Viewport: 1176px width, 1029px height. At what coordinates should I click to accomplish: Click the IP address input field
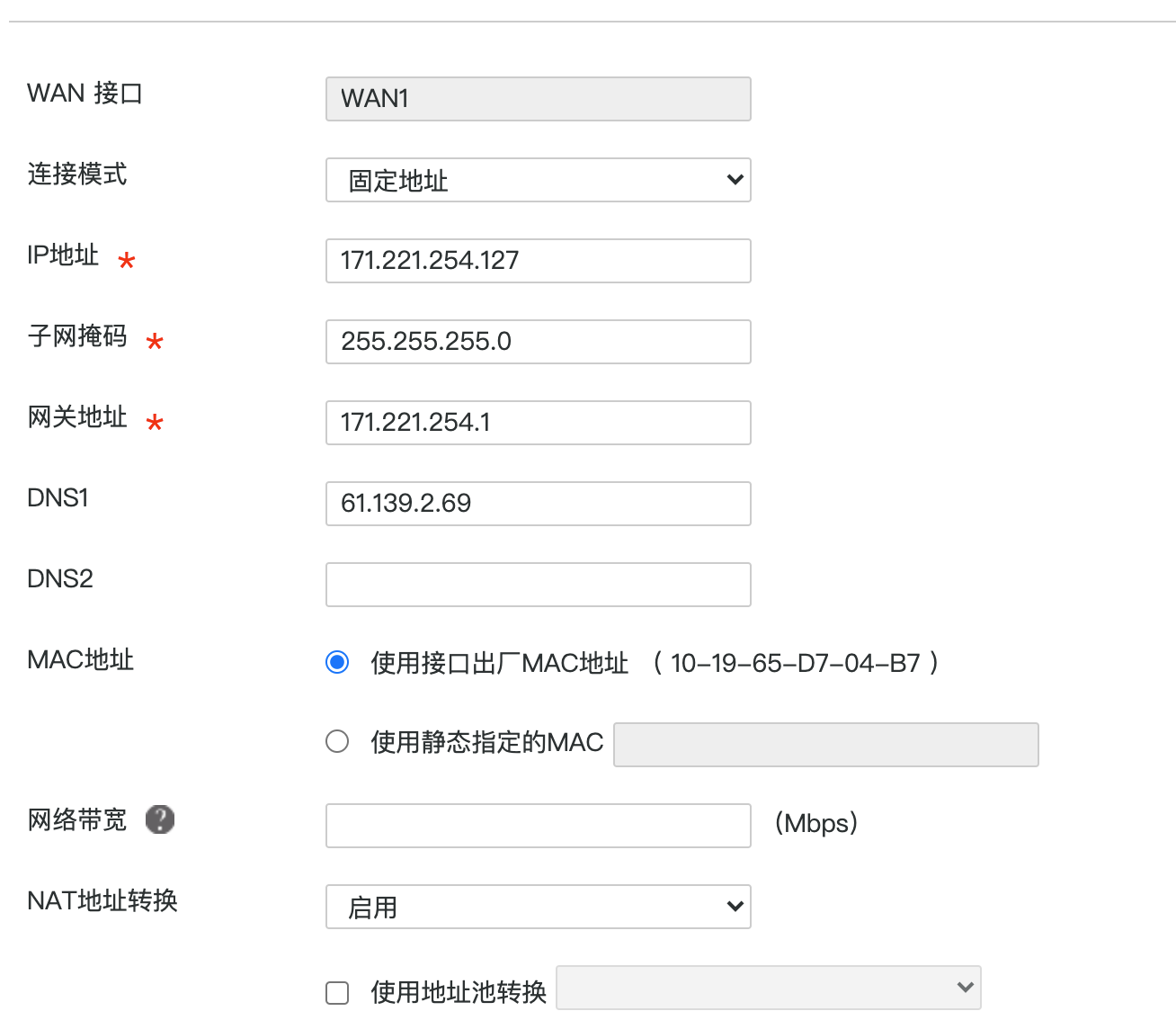pyautogui.click(x=538, y=261)
